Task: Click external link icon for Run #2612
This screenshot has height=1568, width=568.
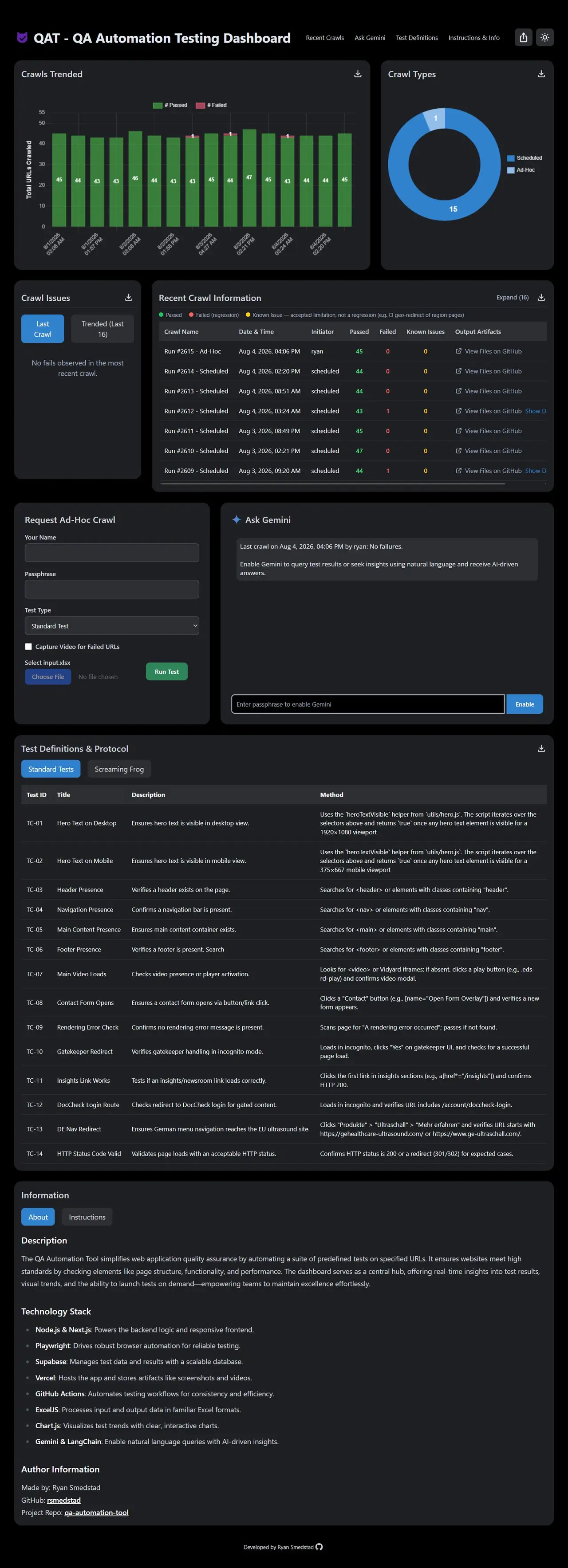Action: click(x=458, y=411)
